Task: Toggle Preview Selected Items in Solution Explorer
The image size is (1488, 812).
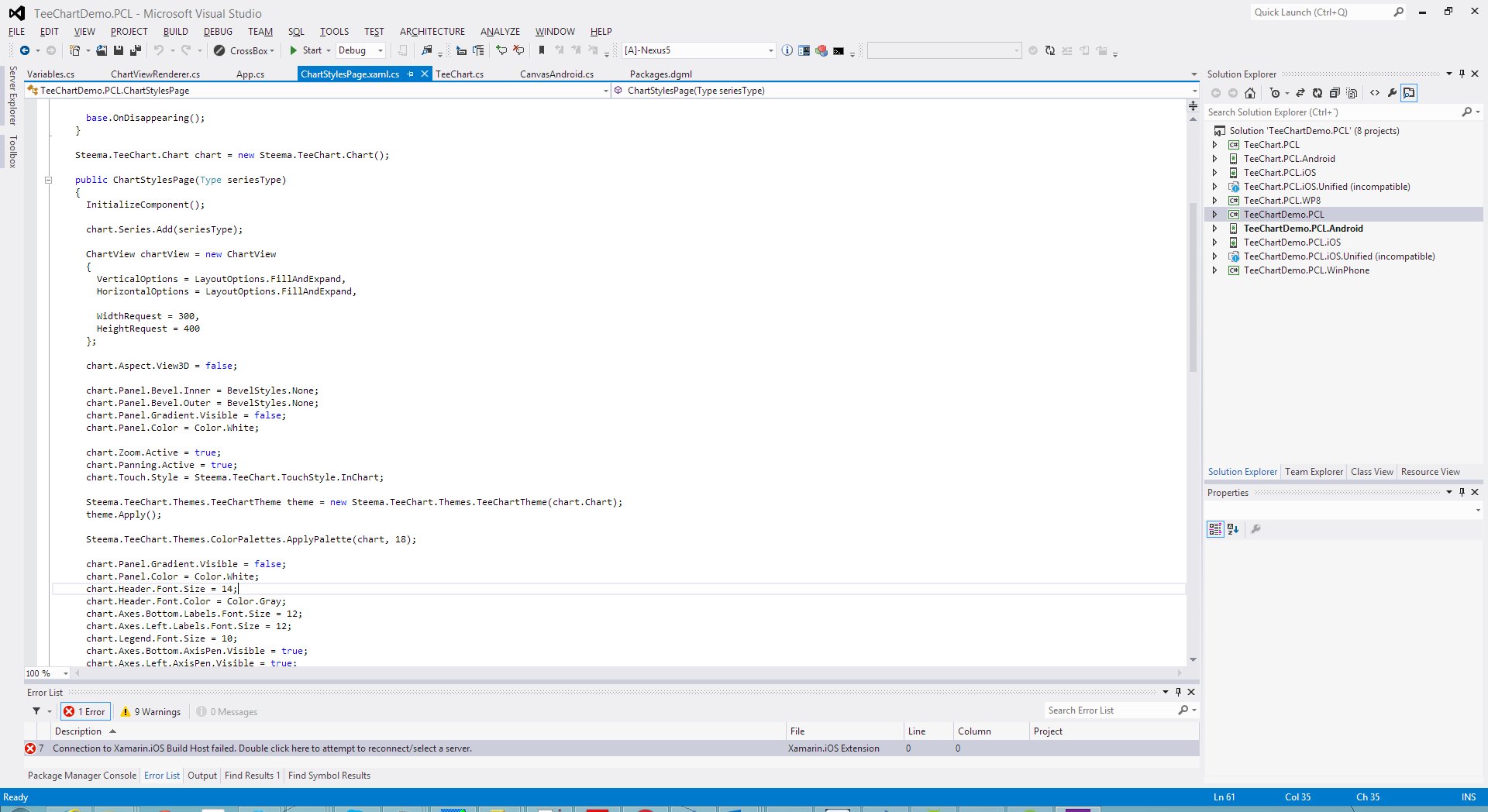Action: coord(1409,93)
